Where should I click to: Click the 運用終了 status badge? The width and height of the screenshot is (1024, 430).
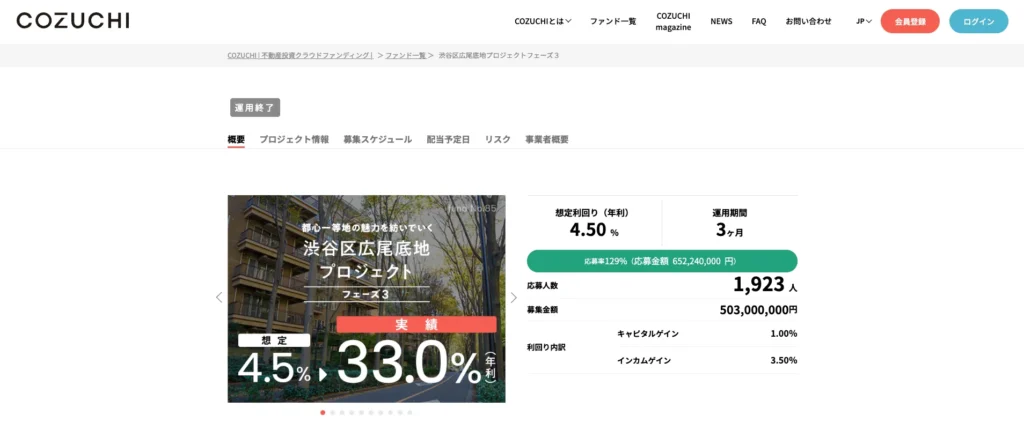coord(255,108)
